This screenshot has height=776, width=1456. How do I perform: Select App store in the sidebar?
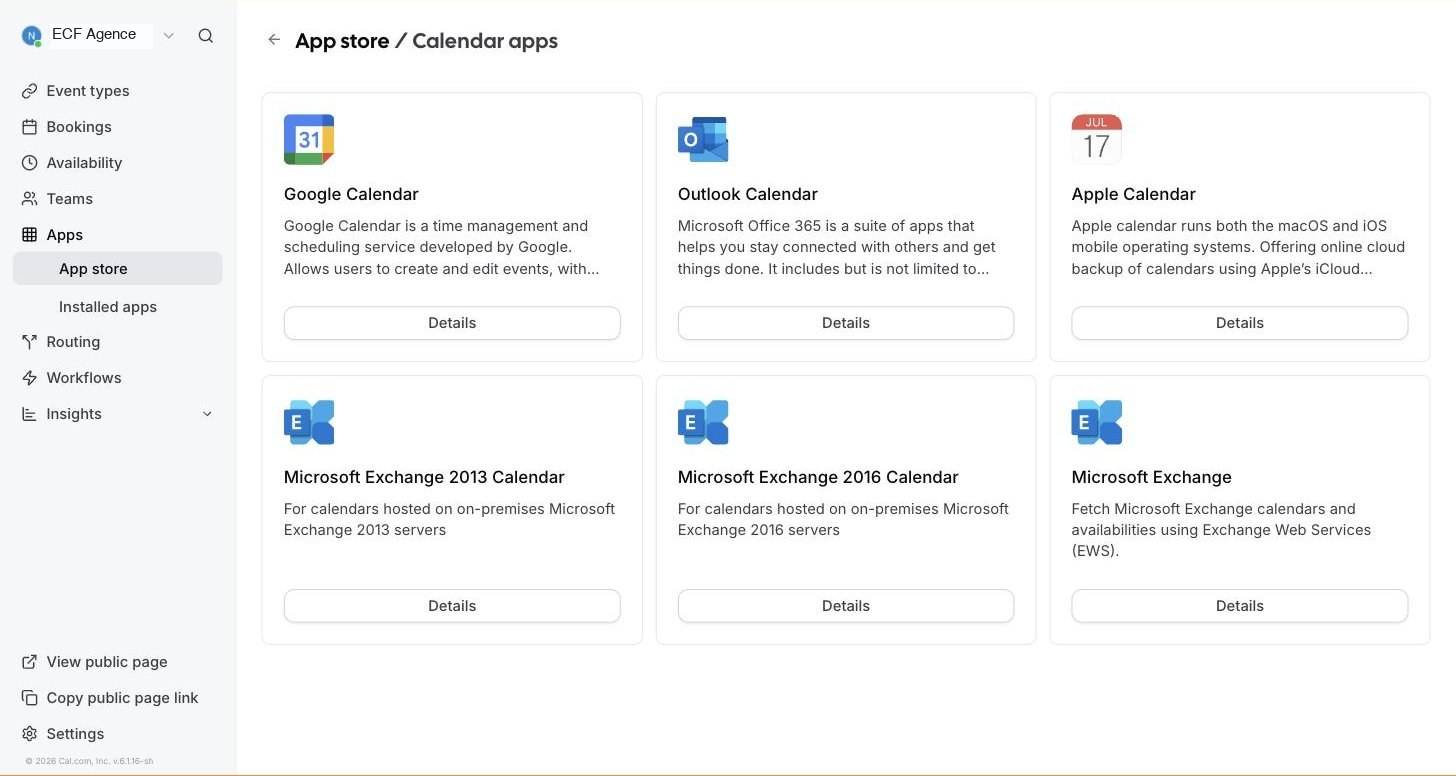(x=118, y=269)
